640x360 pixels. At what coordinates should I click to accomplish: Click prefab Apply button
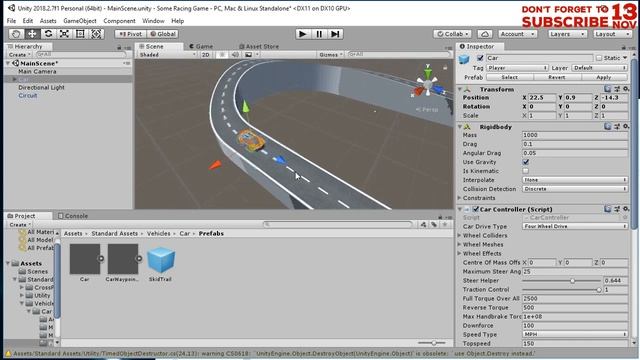604,77
